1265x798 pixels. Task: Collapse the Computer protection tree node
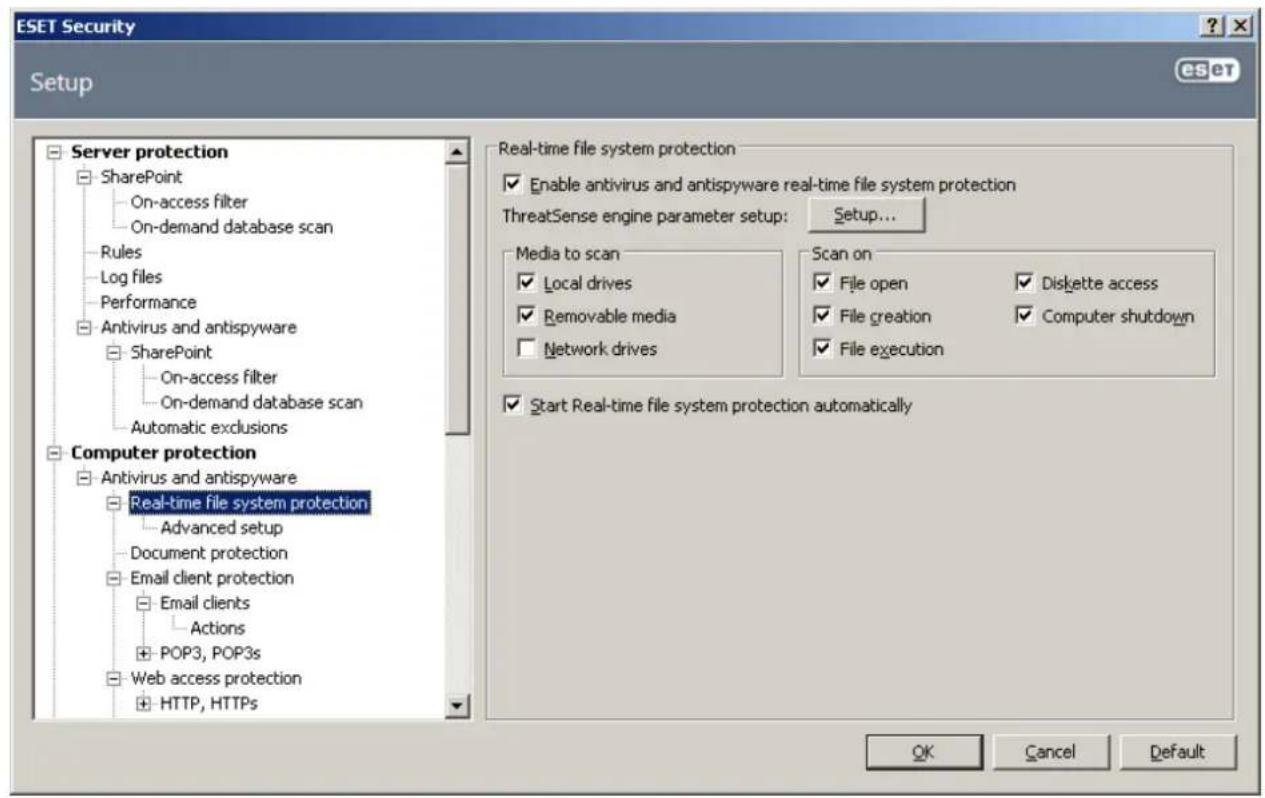(53, 453)
